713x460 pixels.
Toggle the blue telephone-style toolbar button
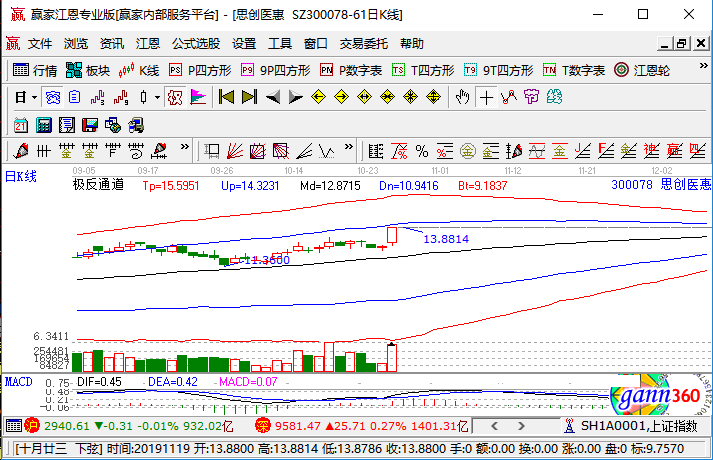tap(53, 97)
